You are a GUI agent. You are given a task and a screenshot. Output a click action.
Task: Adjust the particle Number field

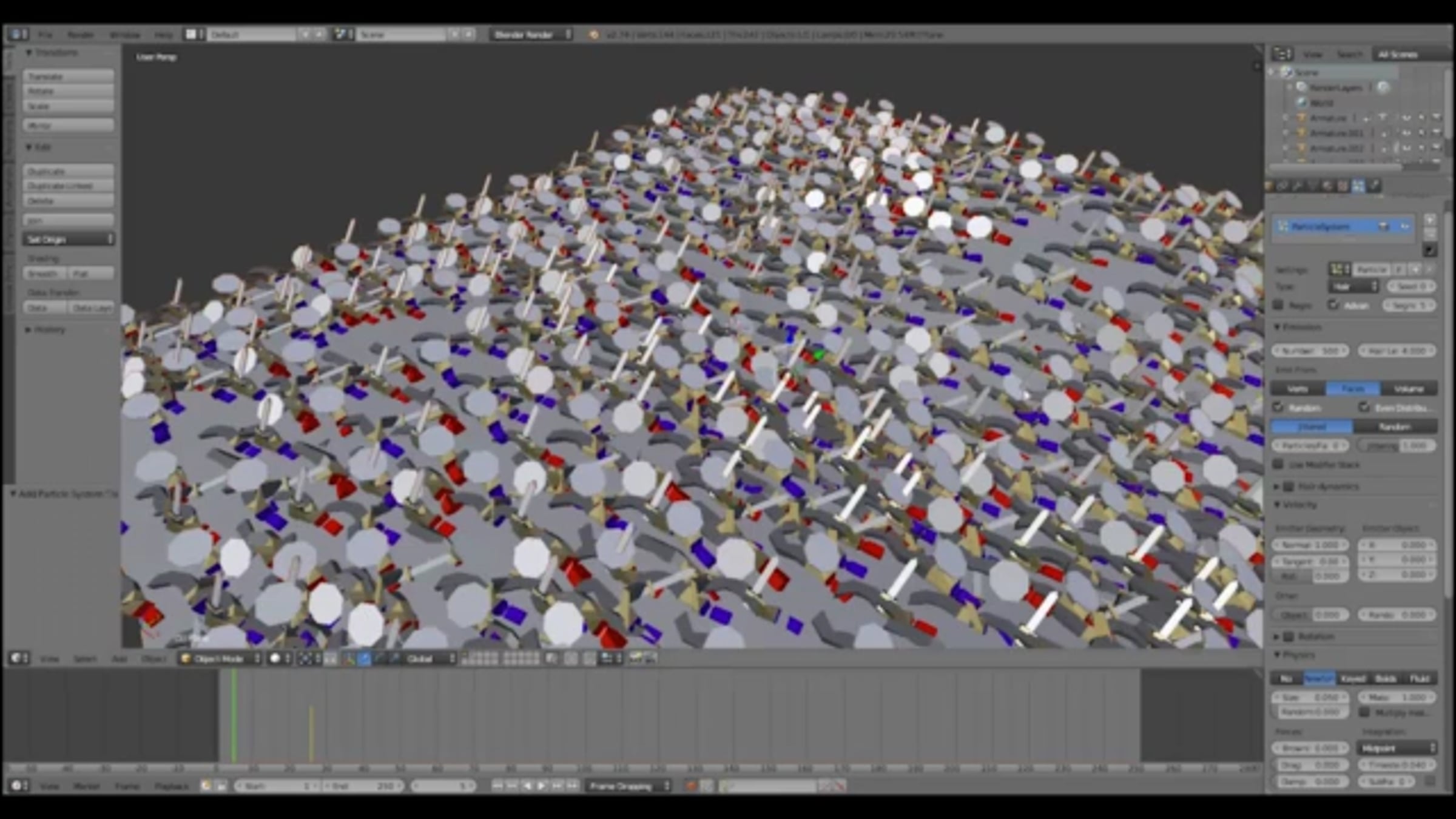[x=1309, y=351]
